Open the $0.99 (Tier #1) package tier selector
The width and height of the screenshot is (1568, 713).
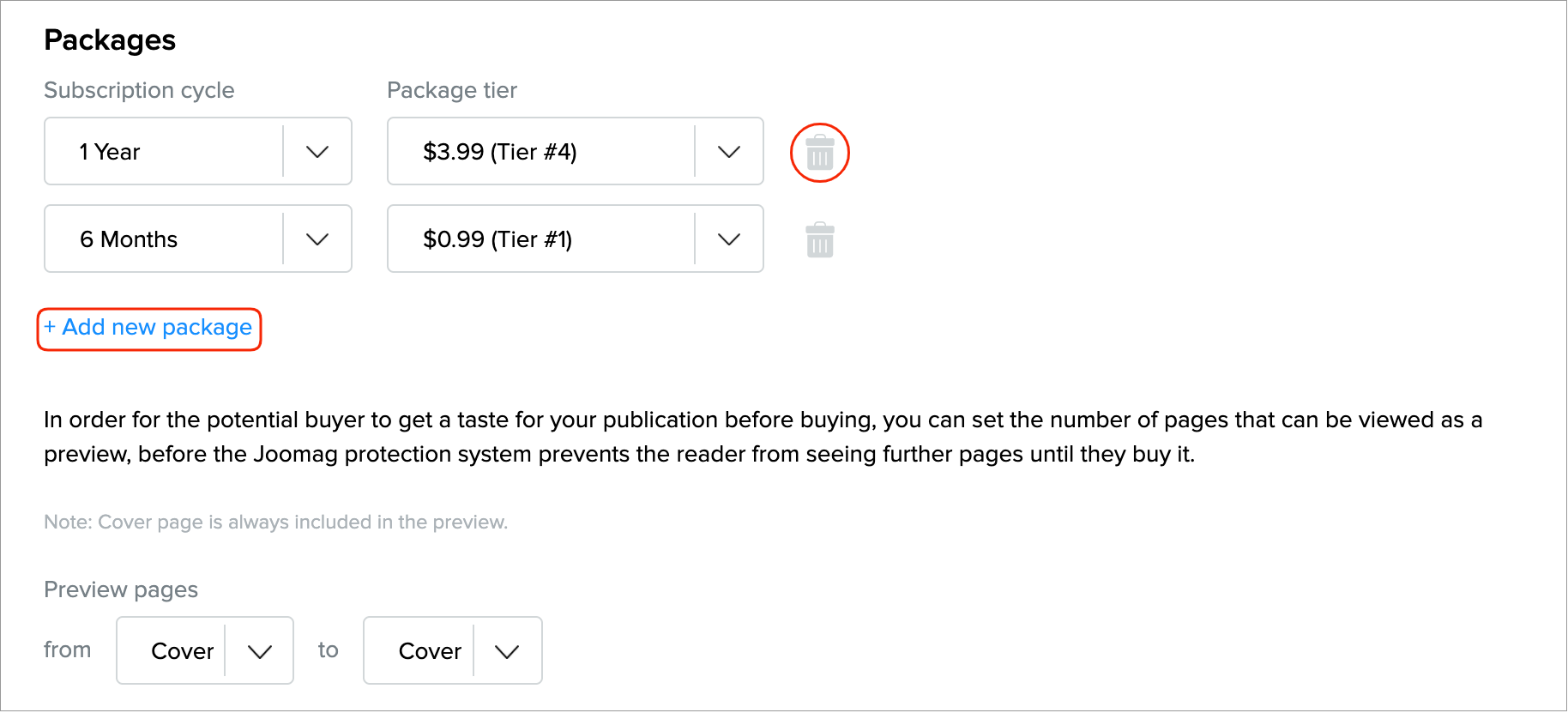pyautogui.click(x=540, y=239)
